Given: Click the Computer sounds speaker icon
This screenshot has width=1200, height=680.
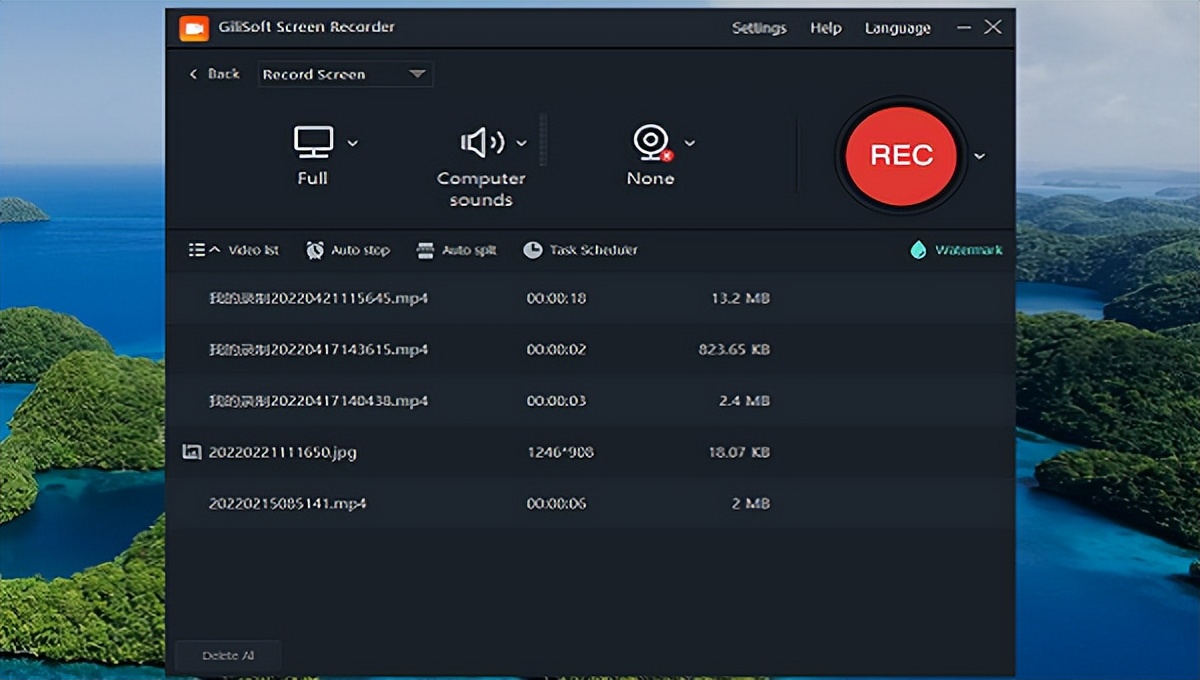Looking at the screenshot, I should 482,142.
